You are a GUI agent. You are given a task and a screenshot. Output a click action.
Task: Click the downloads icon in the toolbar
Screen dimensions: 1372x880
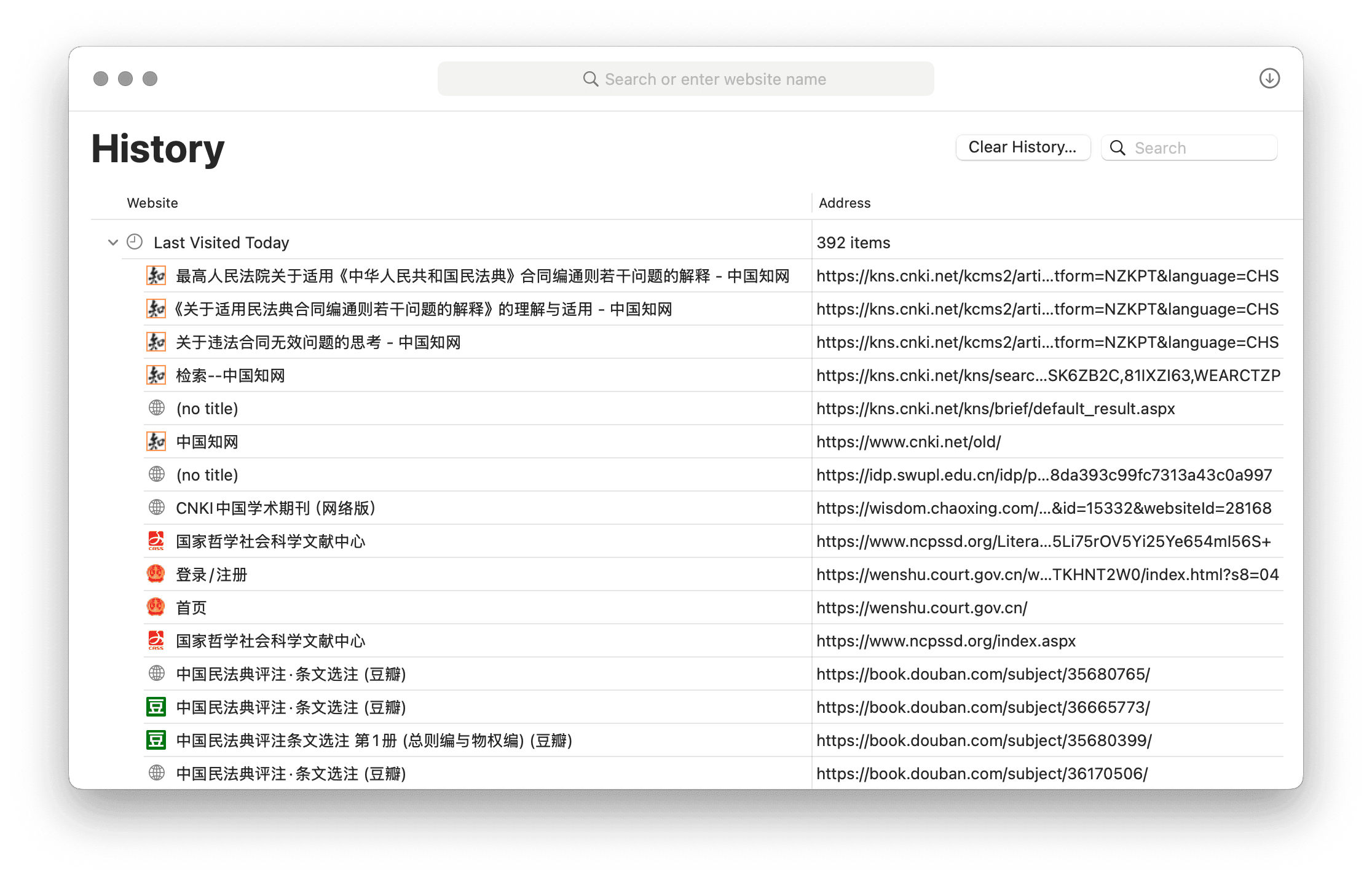coord(1269,79)
